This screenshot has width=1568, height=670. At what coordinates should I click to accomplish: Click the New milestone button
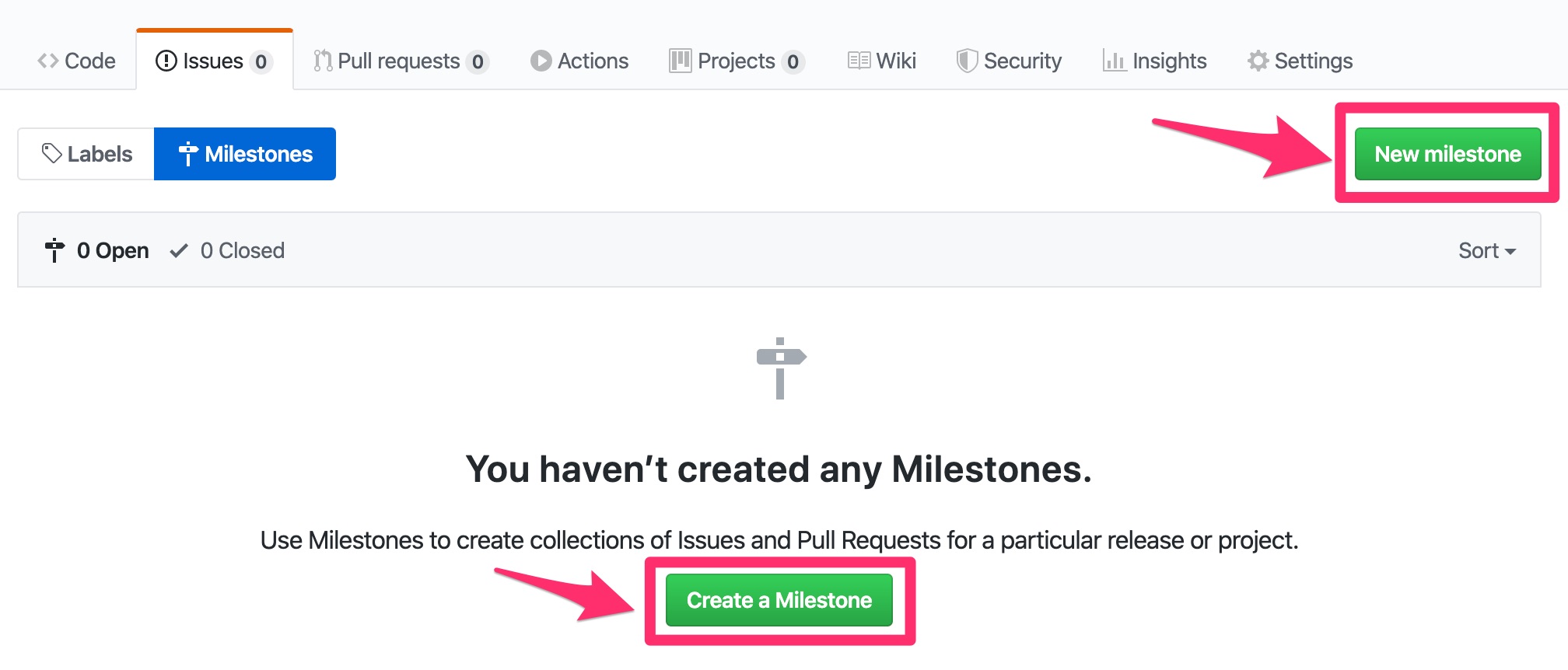pyautogui.click(x=1447, y=153)
